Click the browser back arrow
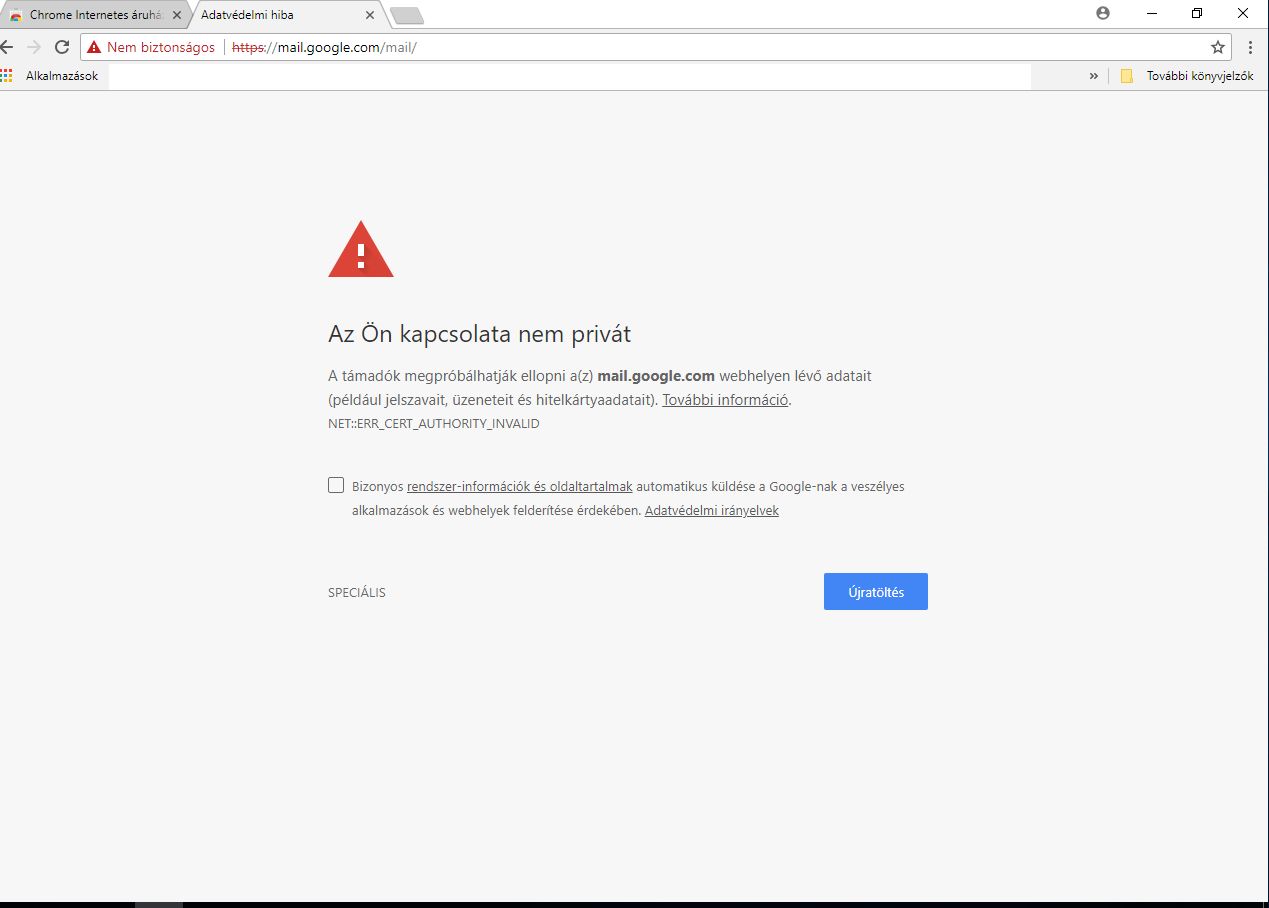Screen dimensions: 1269x908 [7, 47]
